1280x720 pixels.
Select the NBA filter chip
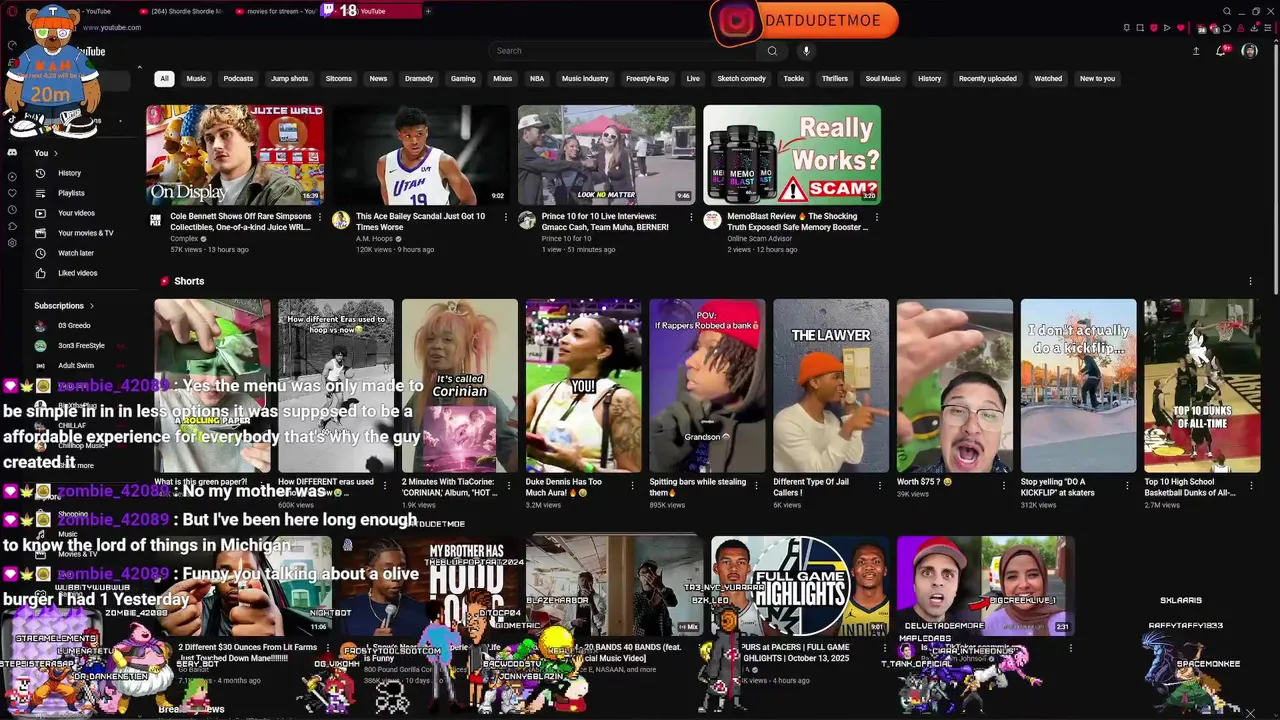(537, 78)
